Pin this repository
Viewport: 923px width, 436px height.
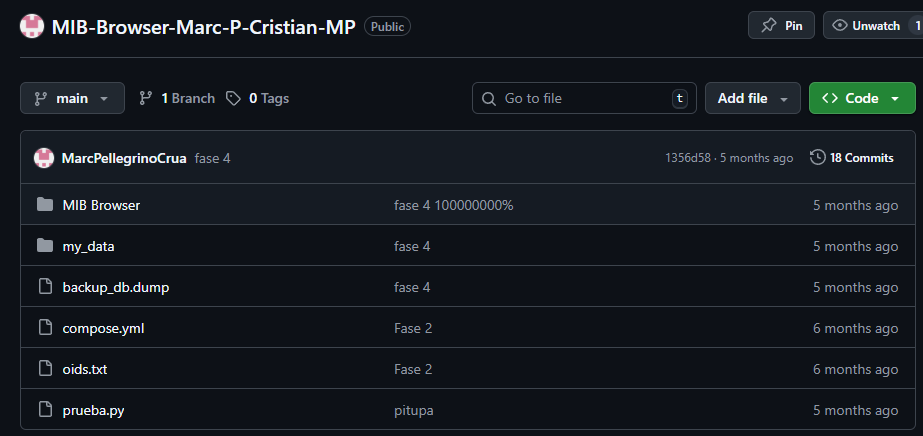(781, 26)
